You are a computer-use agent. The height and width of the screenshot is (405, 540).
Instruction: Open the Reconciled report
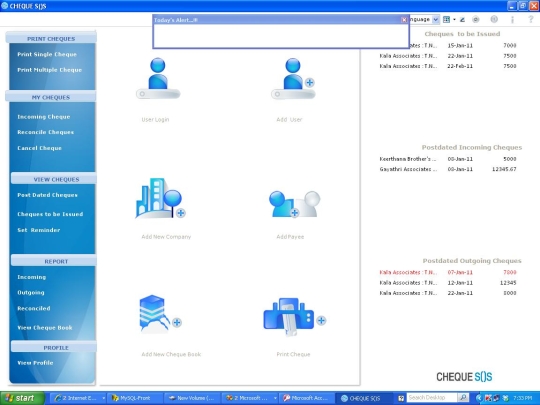click(x=33, y=309)
